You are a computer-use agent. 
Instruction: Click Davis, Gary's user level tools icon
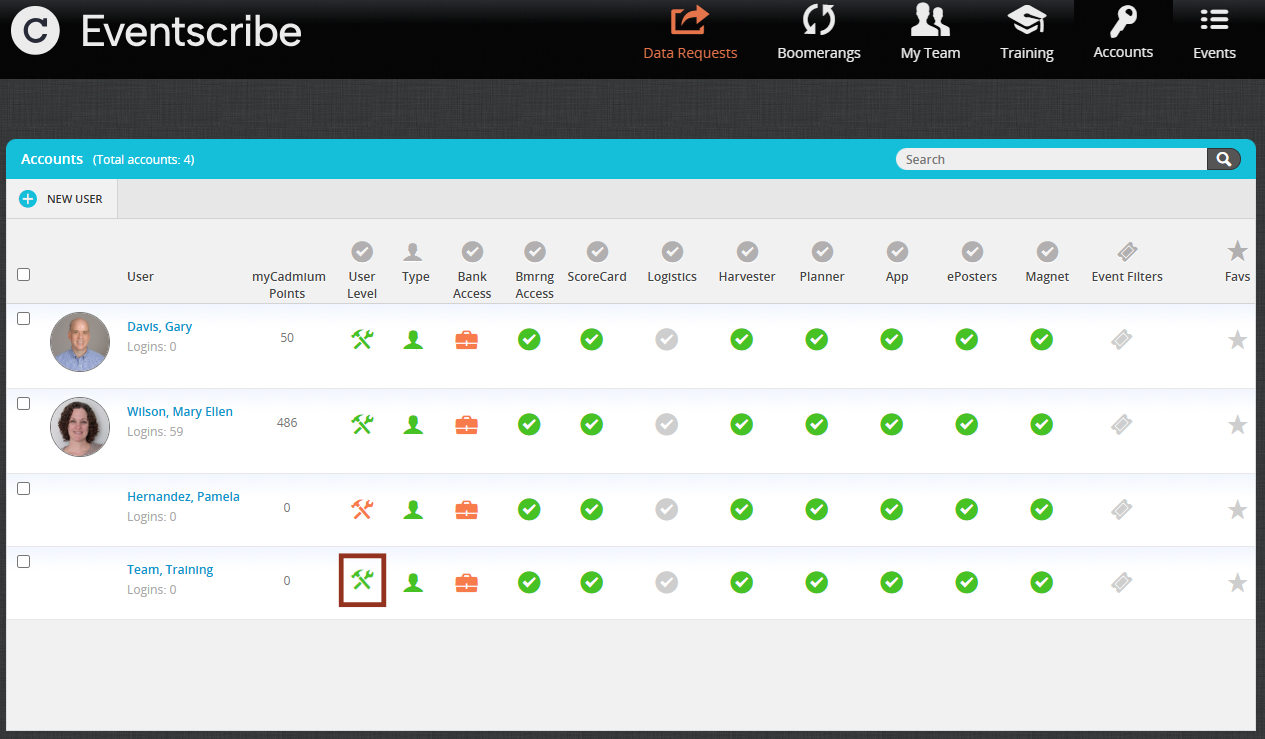pyautogui.click(x=362, y=339)
